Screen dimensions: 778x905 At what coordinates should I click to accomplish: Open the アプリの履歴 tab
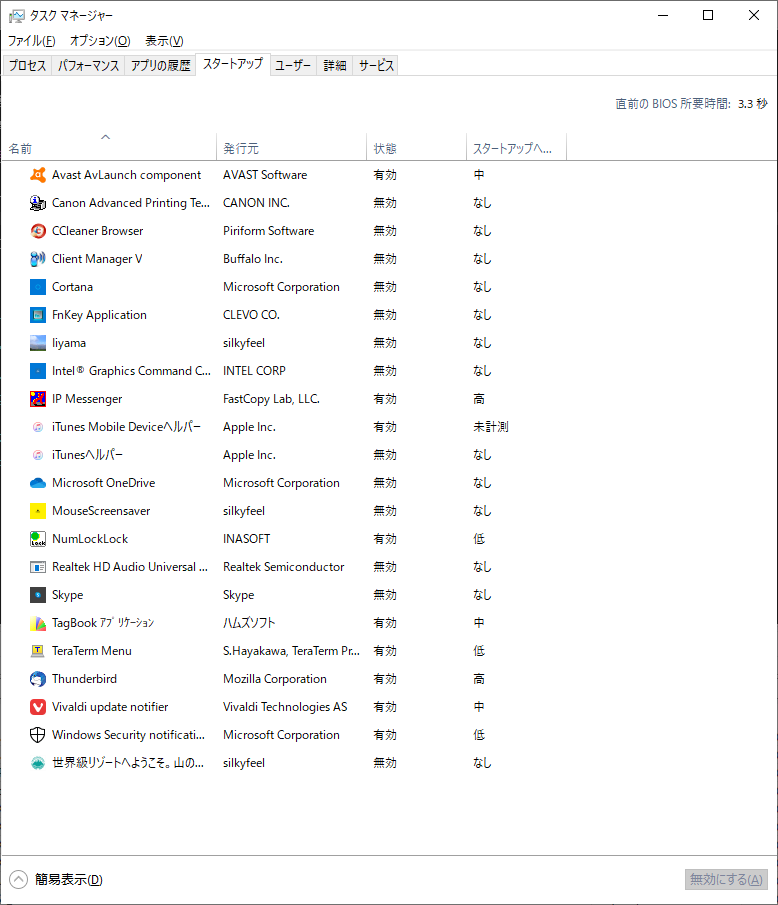click(x=160, y=65)
